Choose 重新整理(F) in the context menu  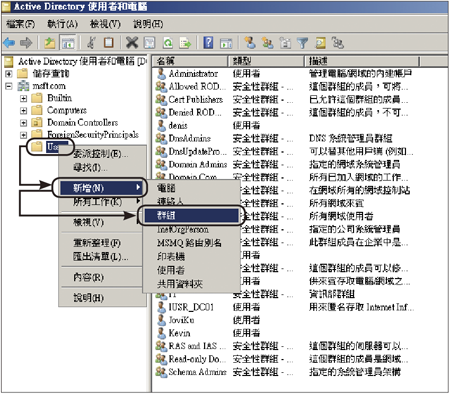[x=102, y=243]
